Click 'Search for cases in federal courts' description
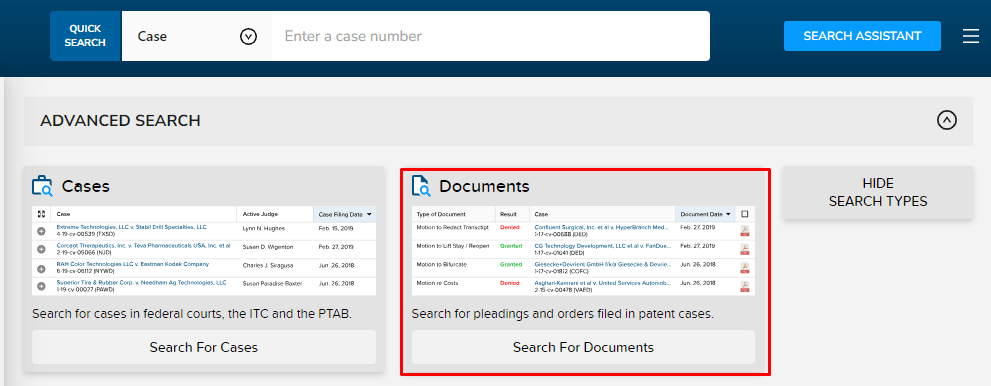The height and width of the screenshot is (386, 991). (192, 313)
